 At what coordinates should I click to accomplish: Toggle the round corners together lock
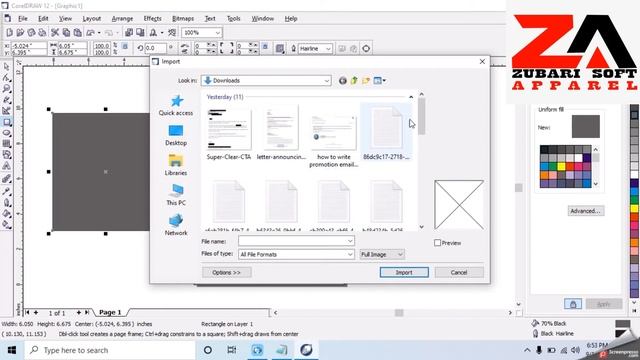[265, 47]
